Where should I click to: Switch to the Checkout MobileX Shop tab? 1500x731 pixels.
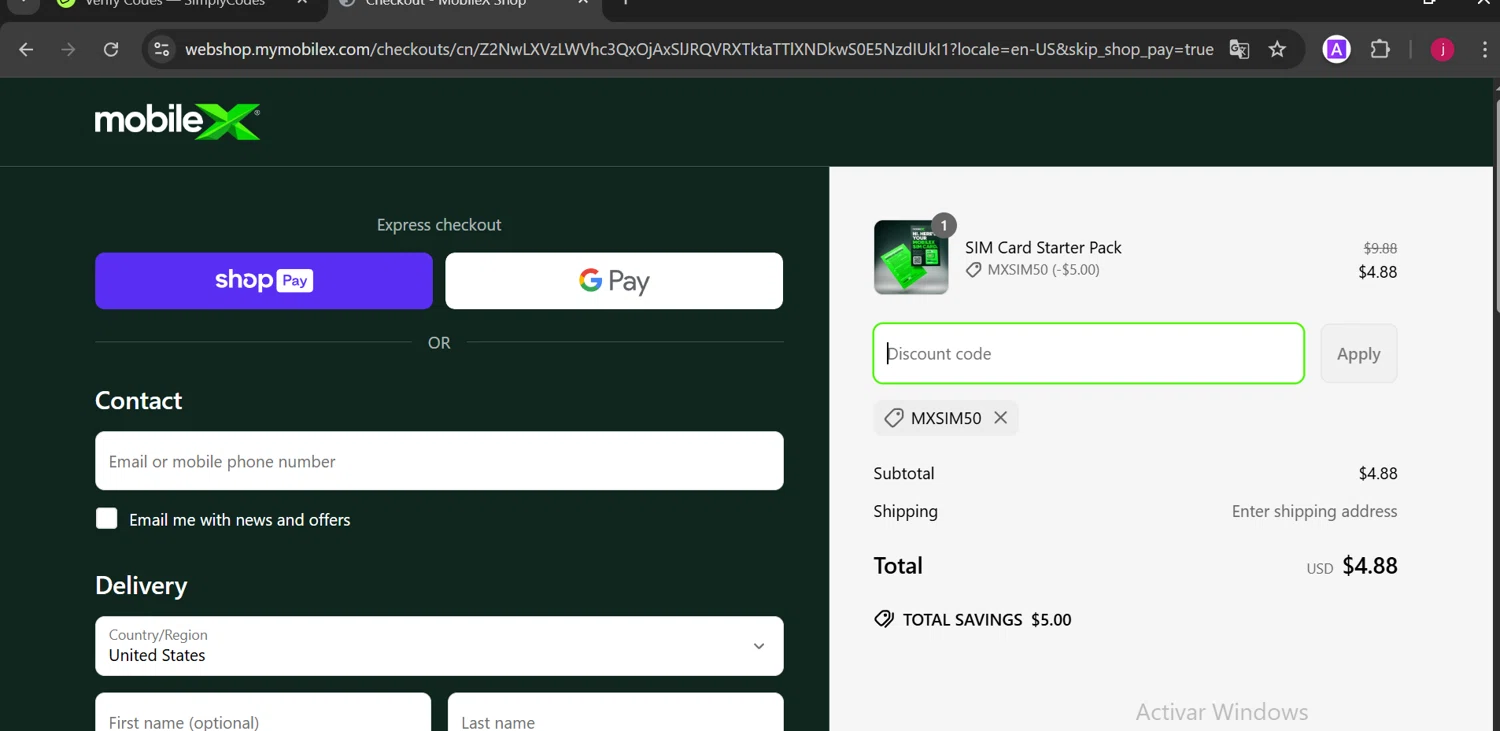point(445,3)
